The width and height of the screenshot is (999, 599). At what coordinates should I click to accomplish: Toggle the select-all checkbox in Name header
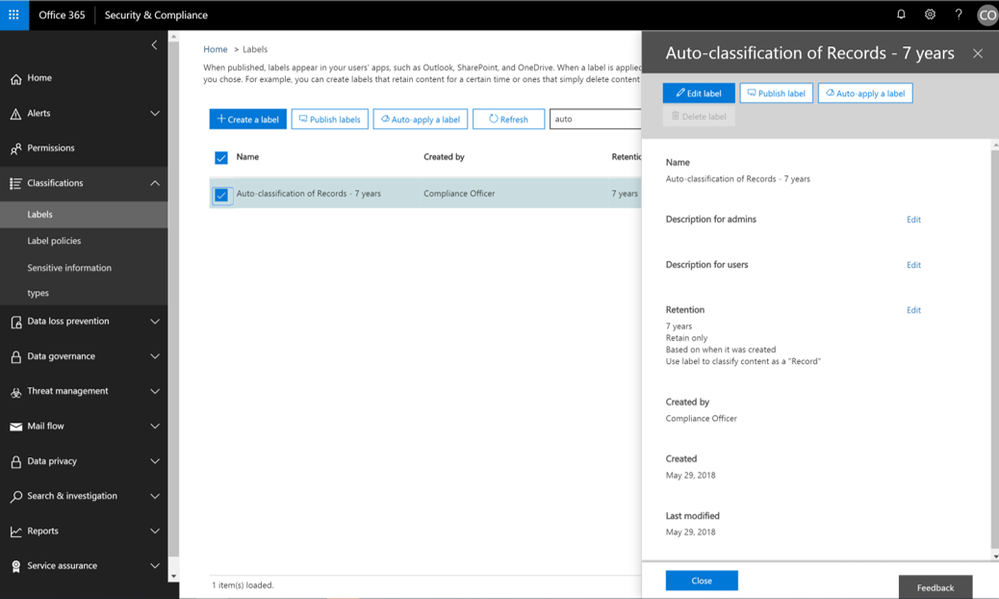[x=221, y=158]
